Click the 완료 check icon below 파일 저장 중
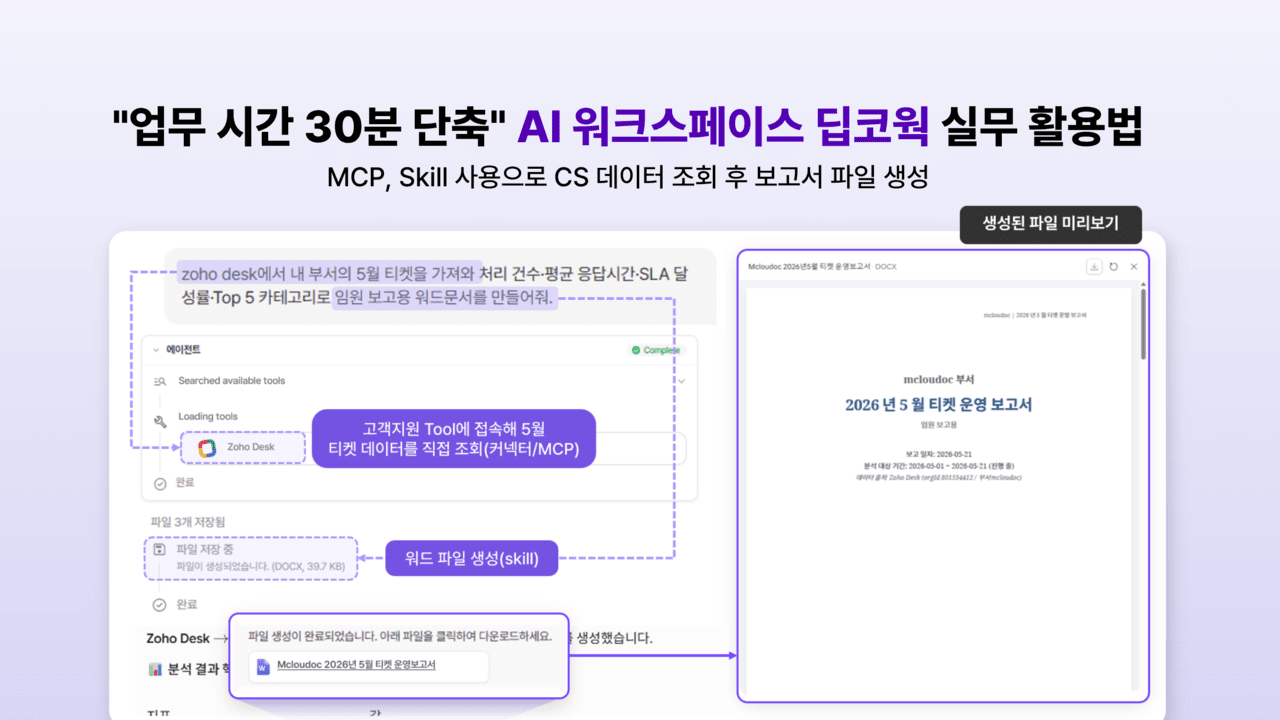The height and width of the screenshot is (720, 1280). [x=159, y=605]
